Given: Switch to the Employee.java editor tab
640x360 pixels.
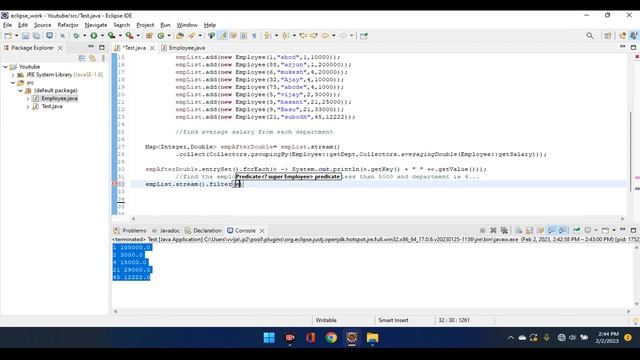Looking at the screenshot, I should click(x=183, y=48).
